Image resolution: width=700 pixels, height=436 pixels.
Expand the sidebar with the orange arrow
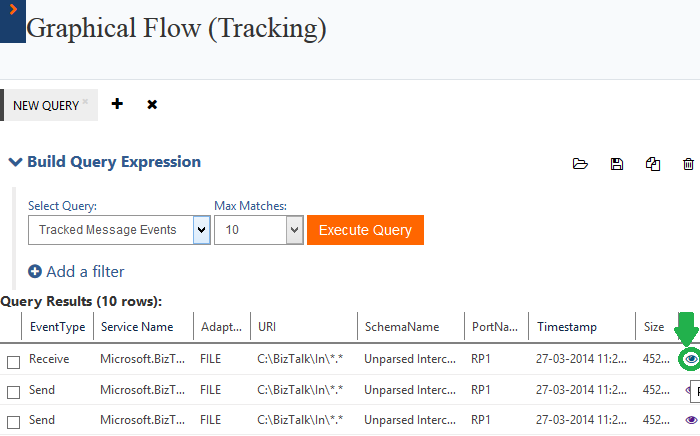click(11, 8)
